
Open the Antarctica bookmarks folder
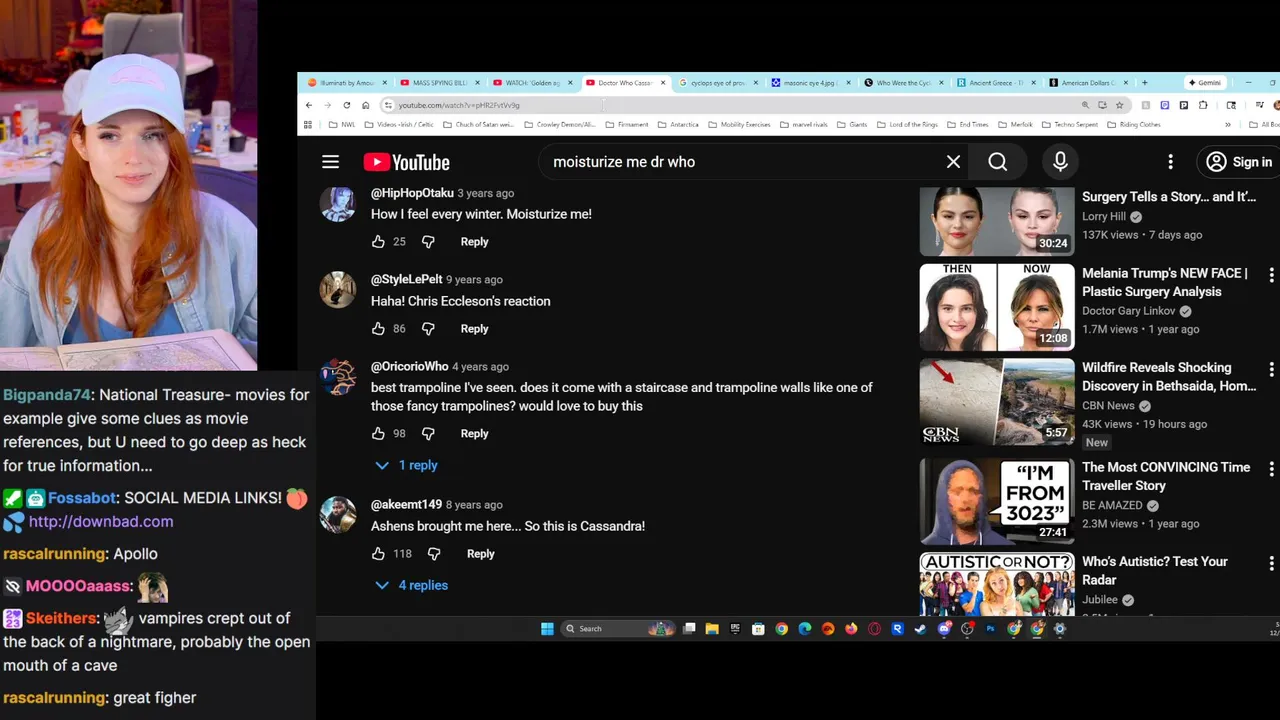[x=678, y=125]
